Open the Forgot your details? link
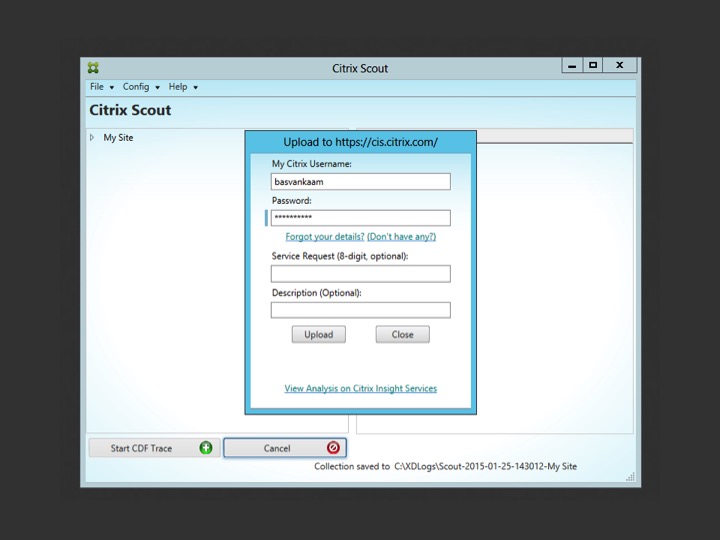 [325, 236]
